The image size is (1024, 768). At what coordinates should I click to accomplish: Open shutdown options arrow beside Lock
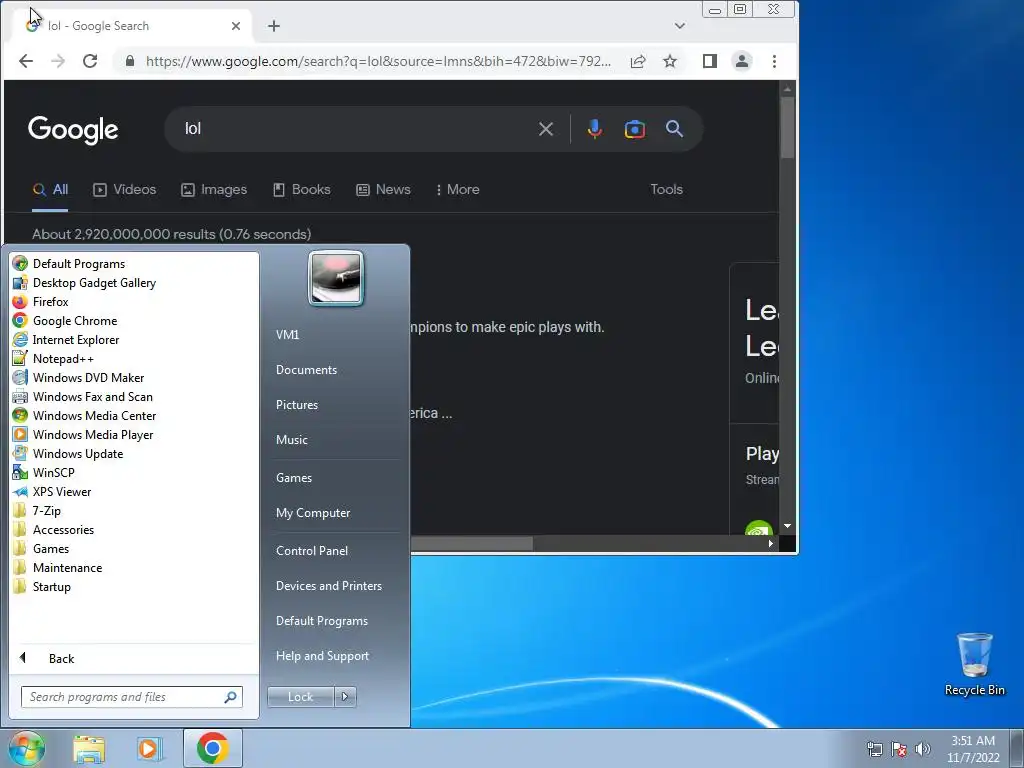[345, 697]
